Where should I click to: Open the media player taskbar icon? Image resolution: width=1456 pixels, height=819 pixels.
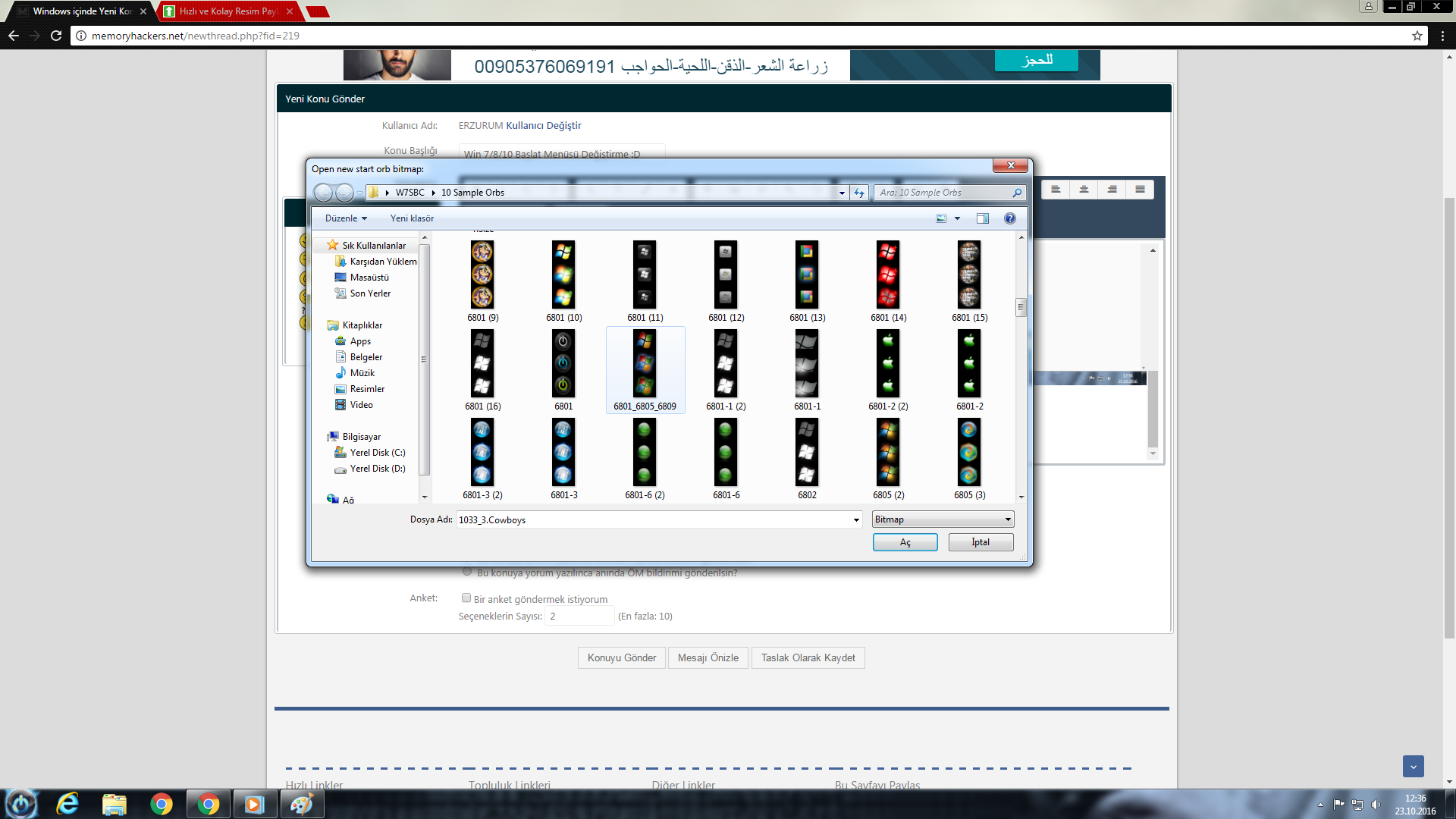click(254, 804)
